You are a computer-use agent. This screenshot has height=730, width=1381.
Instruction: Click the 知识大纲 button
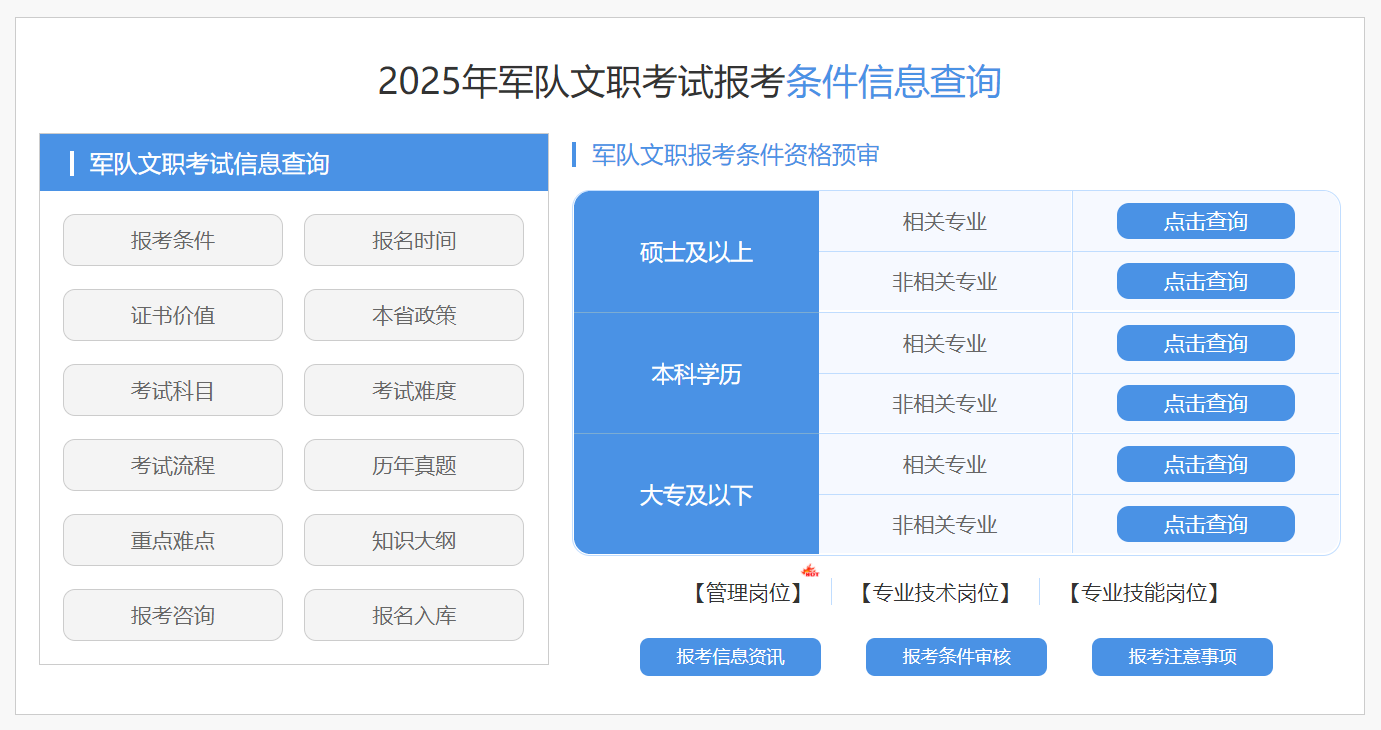click(414, 540)
